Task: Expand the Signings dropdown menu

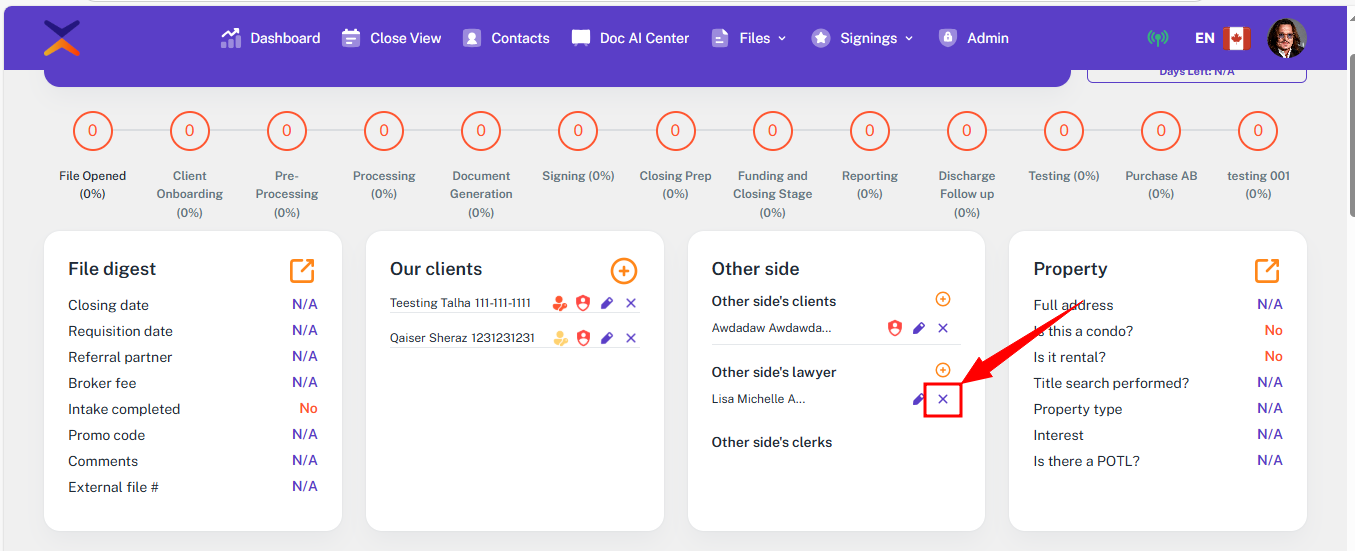Action: (863, 38)
